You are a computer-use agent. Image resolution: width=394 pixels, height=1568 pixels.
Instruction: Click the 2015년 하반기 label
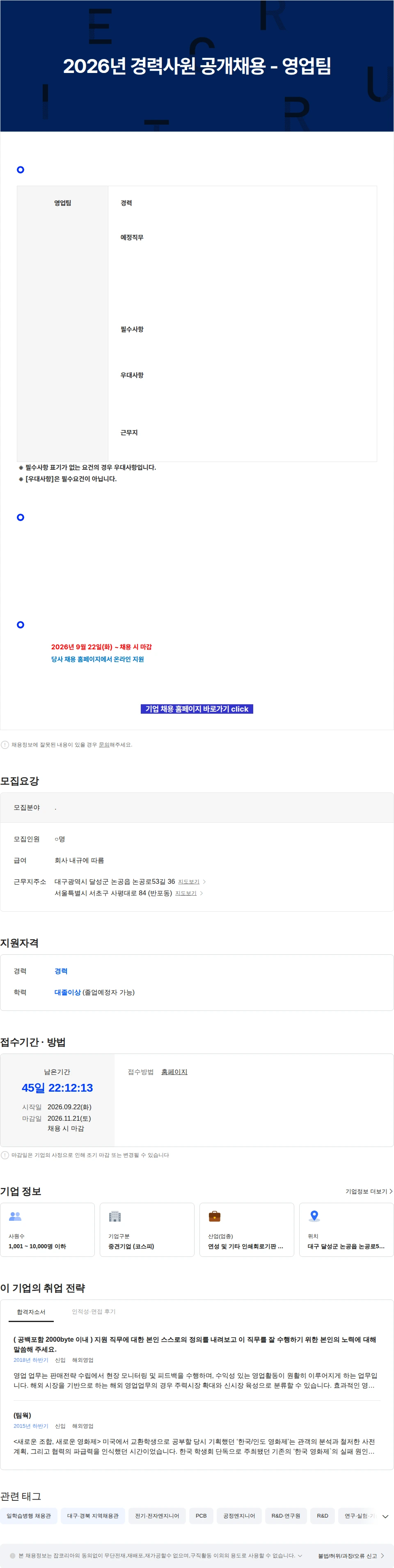click(x=30, y=1426)
